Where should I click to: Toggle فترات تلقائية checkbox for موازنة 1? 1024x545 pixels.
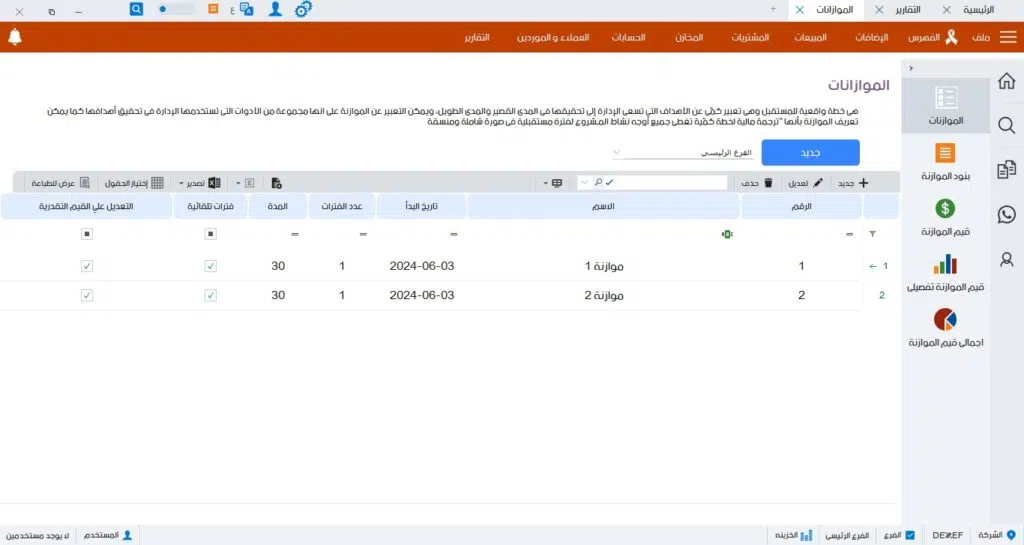point(210,267)
